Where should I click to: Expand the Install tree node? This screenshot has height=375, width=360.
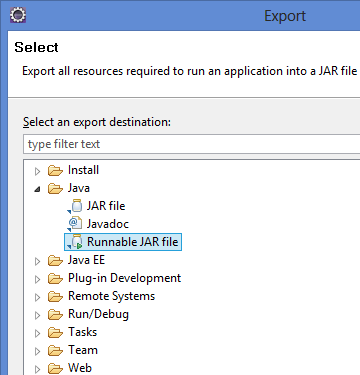click(37, 171)
